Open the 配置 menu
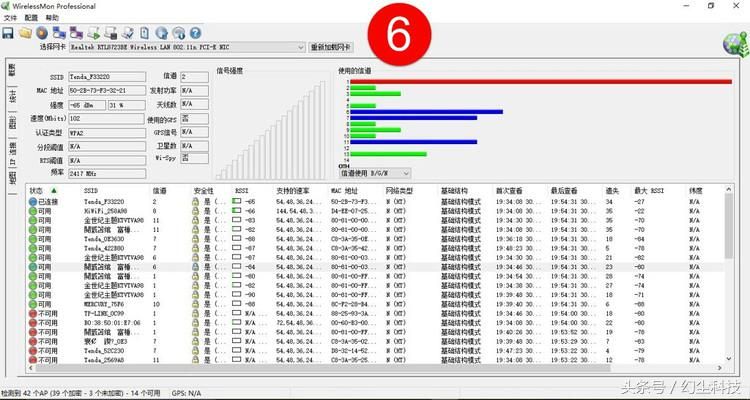Viewport: 750px width, 400px height. pos(31,18)
